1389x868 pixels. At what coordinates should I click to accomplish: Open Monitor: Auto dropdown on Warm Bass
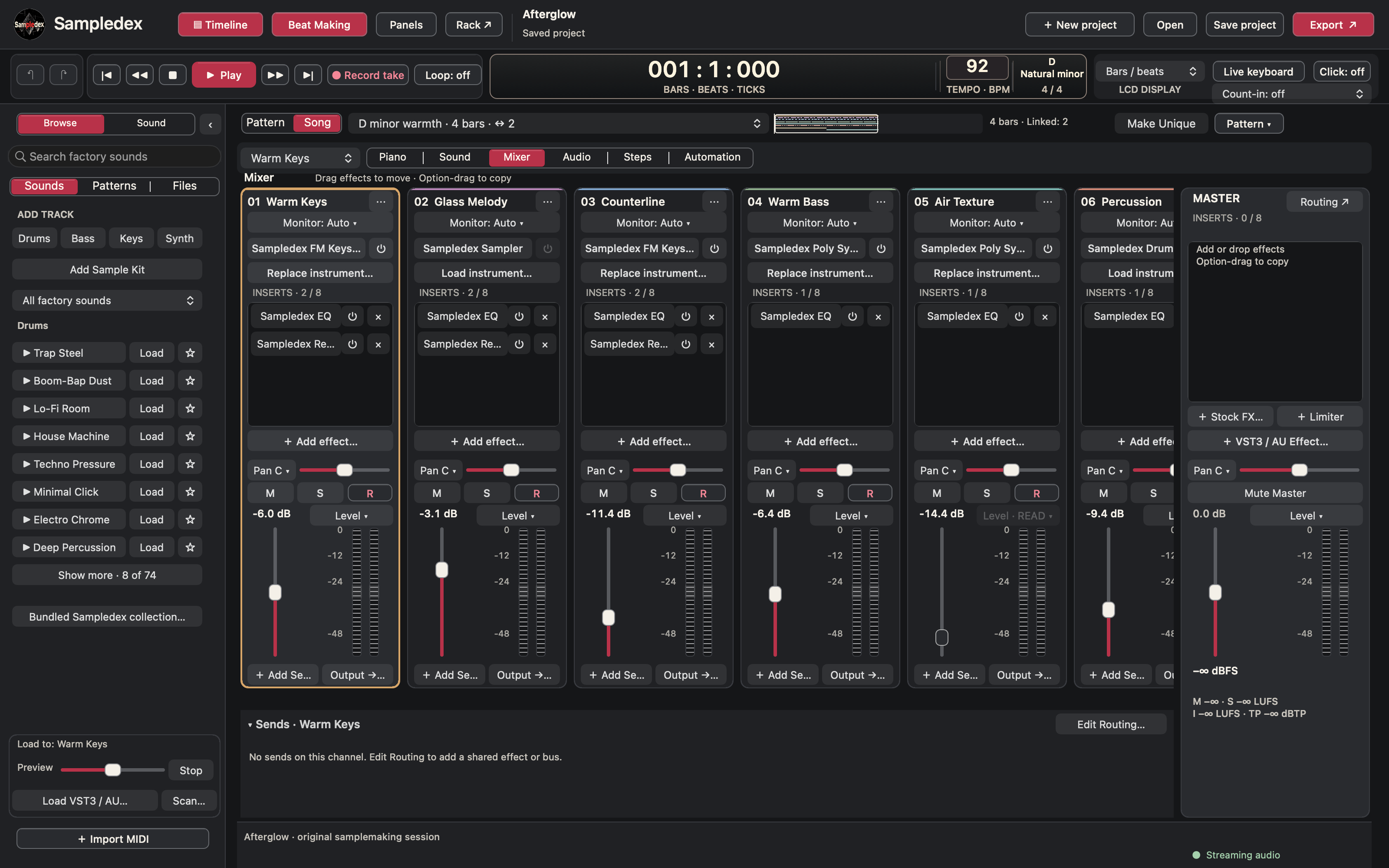820,223
